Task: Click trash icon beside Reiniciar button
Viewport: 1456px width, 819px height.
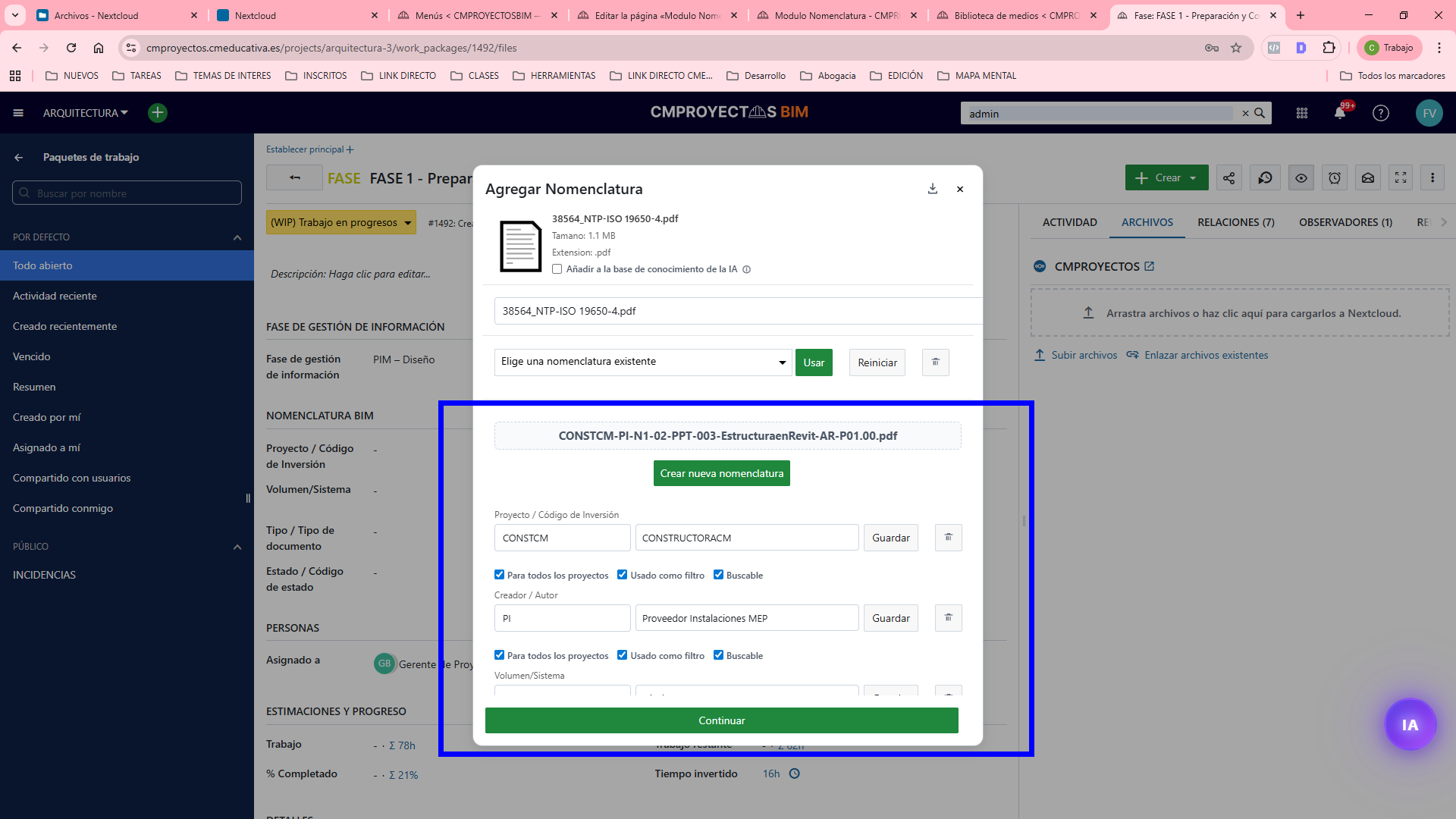Action: point(935,362)
